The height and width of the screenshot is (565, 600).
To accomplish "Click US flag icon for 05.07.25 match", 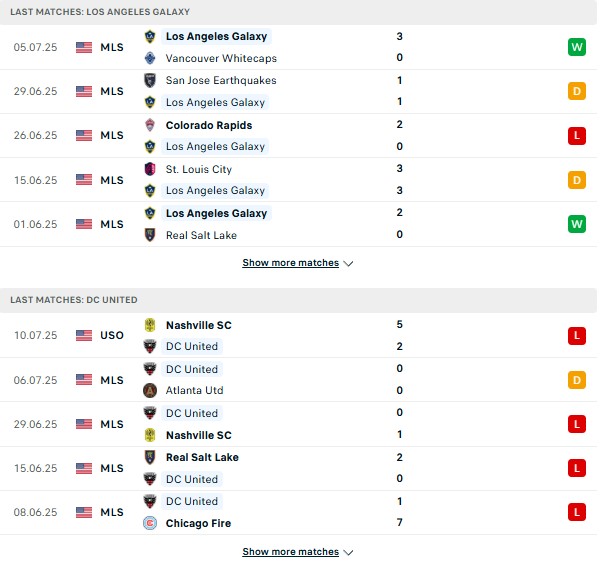I will [84, 47].
